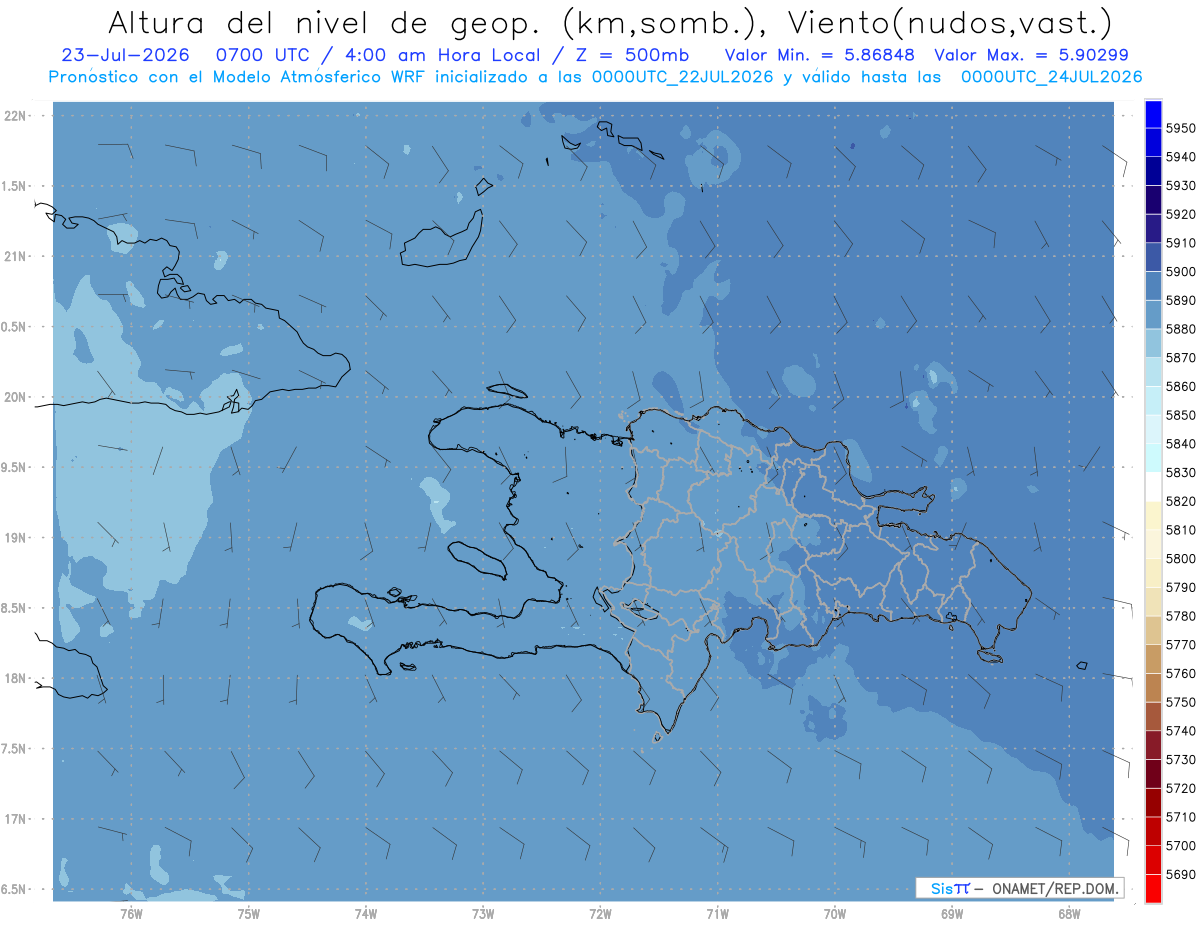Click the '76W' longitude axis label
Screen dimensions: 1200x927
tap(131, 913)
